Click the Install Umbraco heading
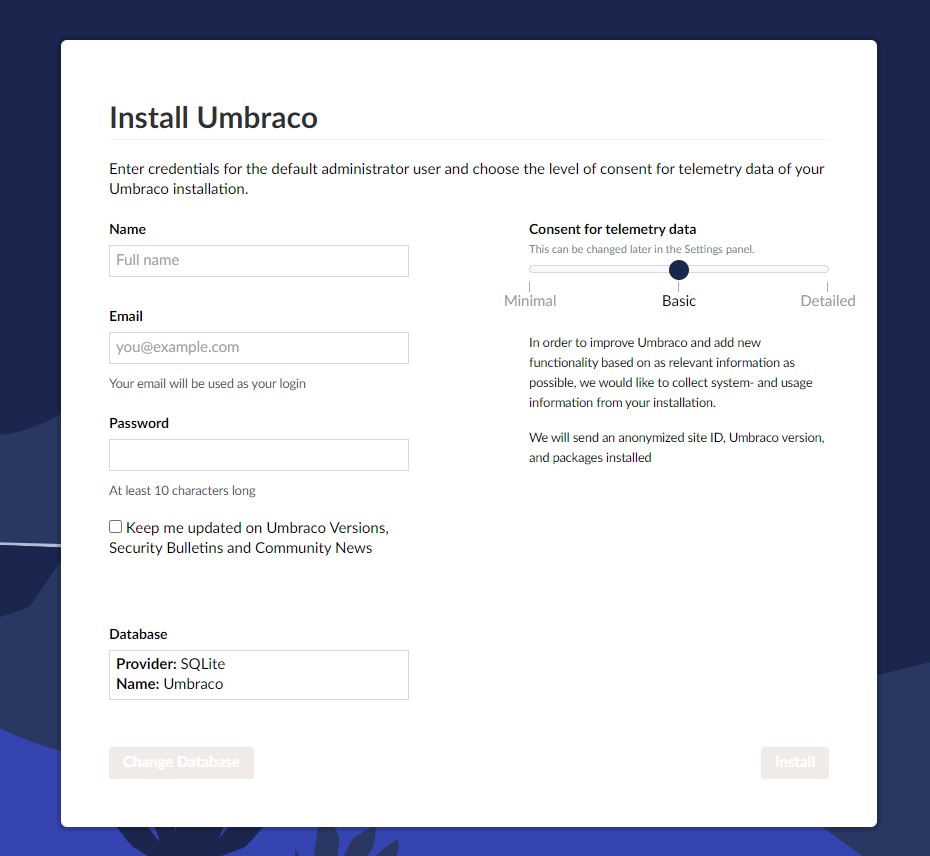The width and height of the screenshot is (930, 856). pos(214,117)
